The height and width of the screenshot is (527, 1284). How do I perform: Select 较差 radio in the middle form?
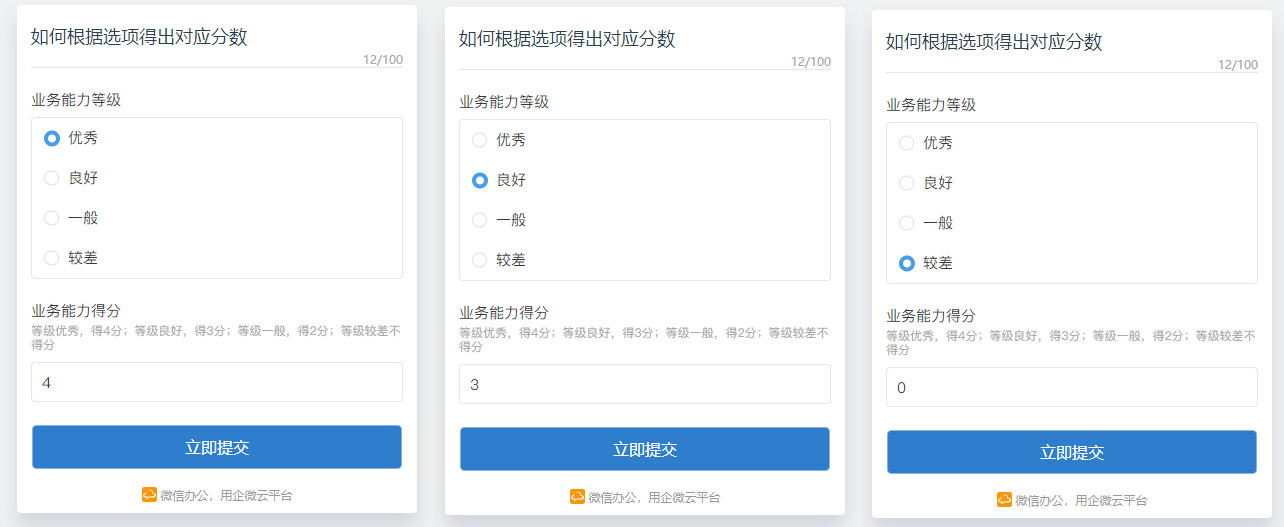tap(480, 260)
